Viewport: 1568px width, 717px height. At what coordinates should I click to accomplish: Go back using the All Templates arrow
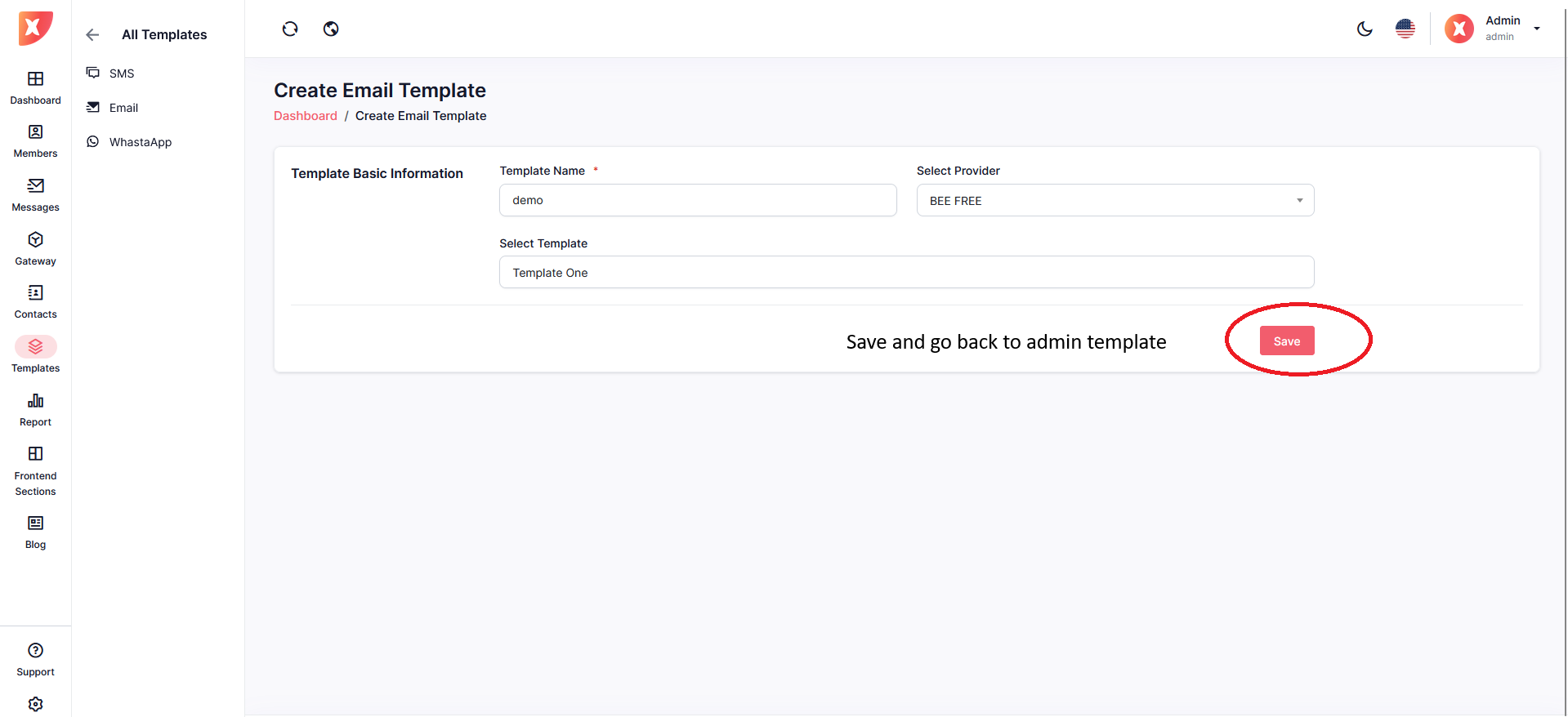(x=92, y=34)
